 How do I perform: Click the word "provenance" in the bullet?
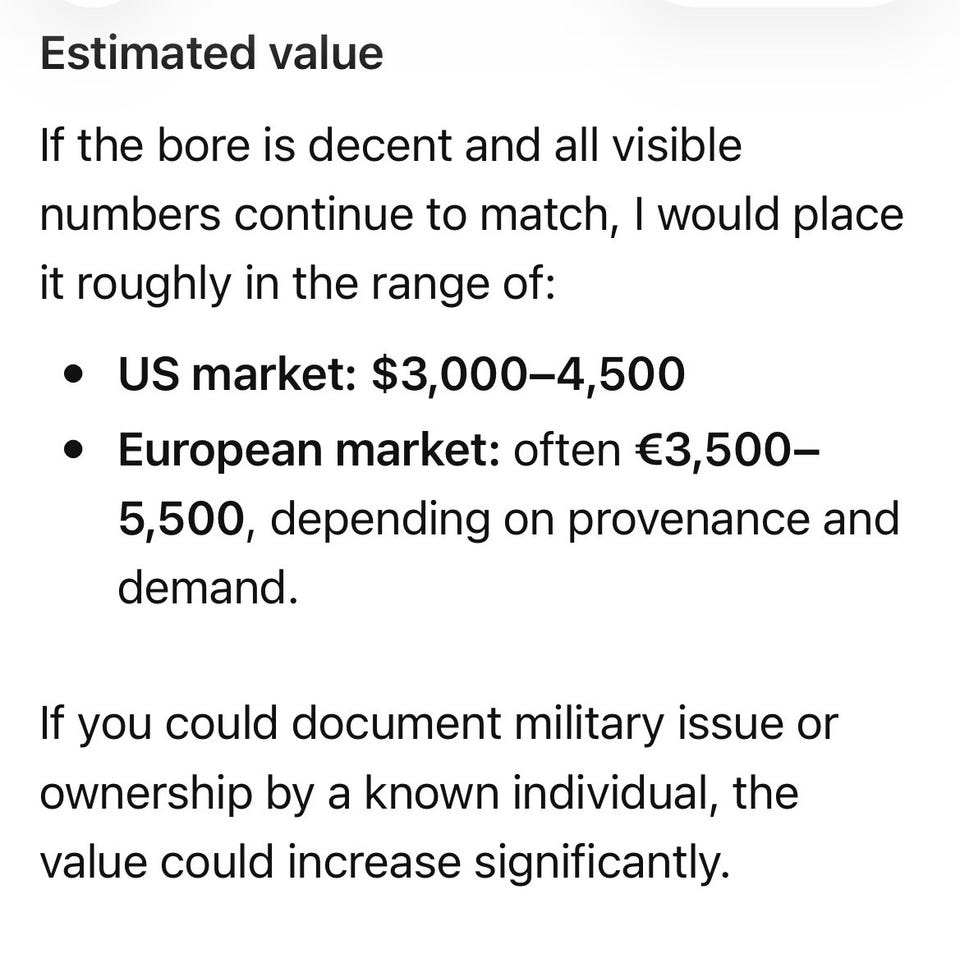tap(688, 520)
